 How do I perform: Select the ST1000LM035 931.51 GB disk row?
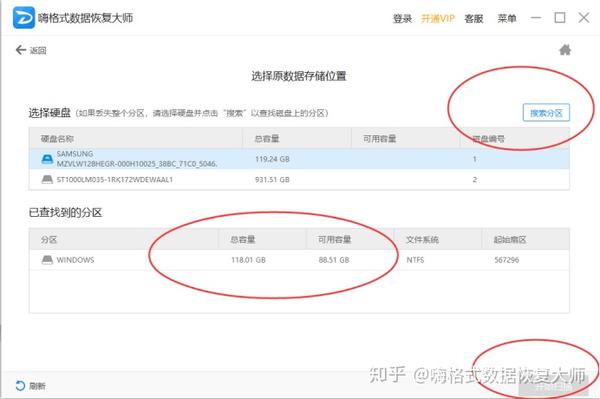point(299,179)
